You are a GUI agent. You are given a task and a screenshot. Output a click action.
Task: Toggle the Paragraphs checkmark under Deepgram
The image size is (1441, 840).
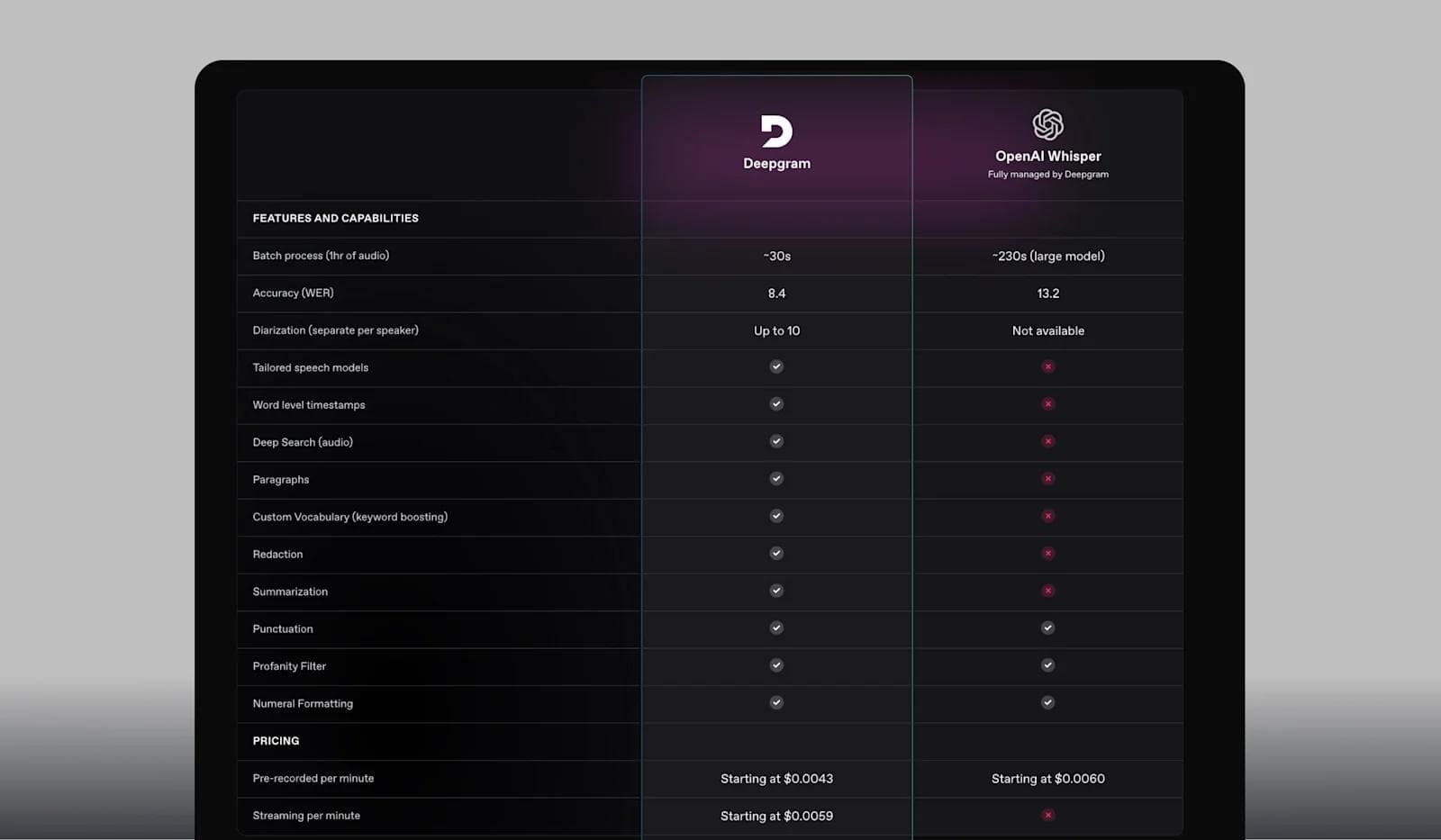pos(776,478)
